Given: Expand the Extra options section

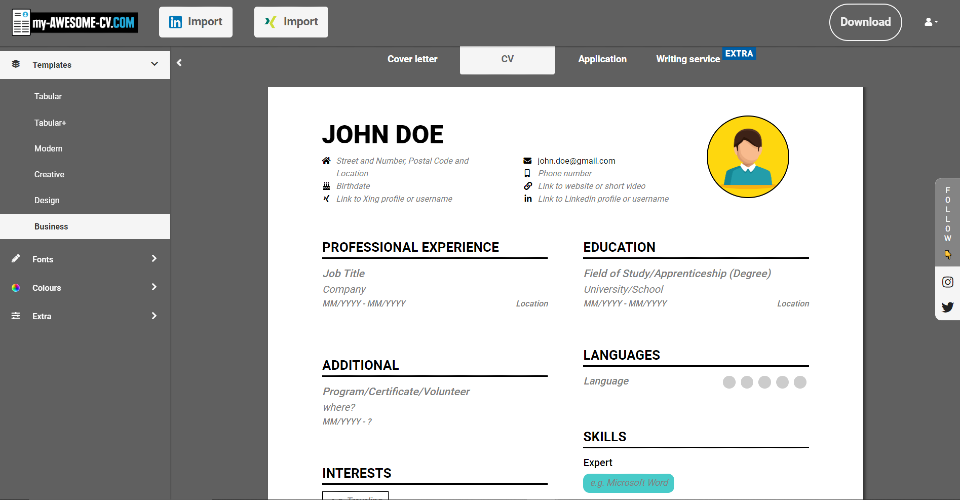Looking at the screenshot, I should (x=154, y=316).
